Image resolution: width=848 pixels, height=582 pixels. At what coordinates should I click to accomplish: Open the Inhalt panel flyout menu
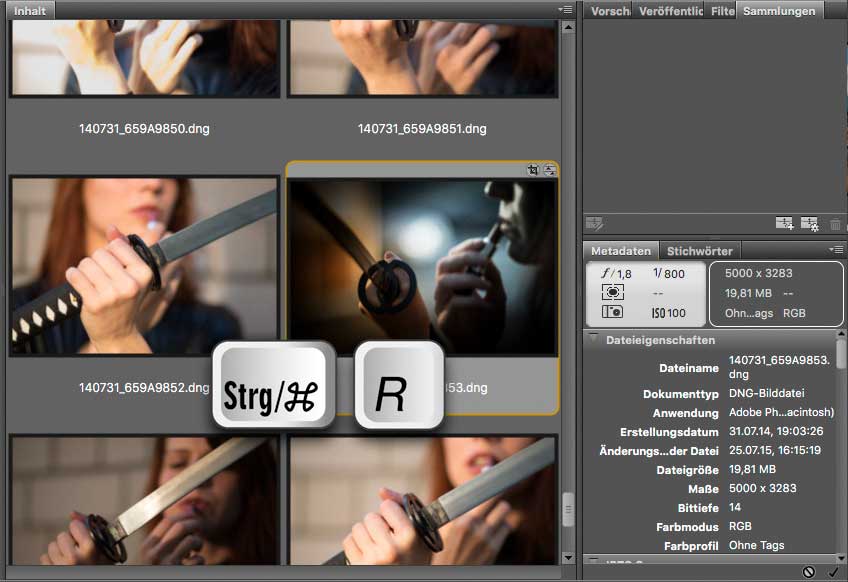click(x=566, y=10)
